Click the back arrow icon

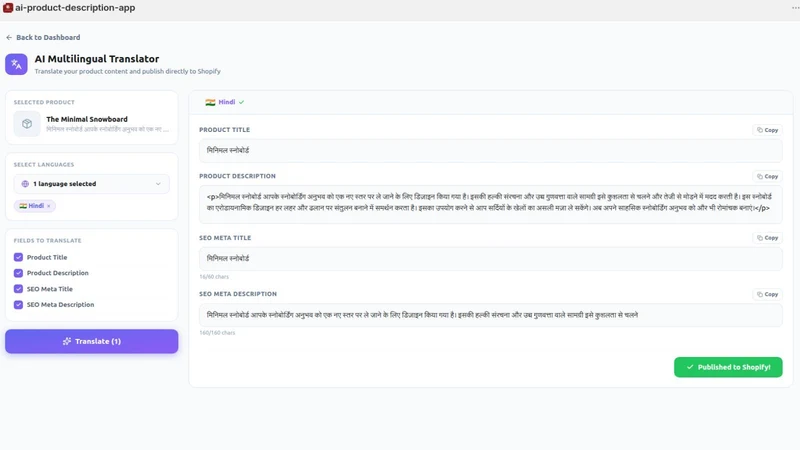pyautogui.click(x=9, y=37)
